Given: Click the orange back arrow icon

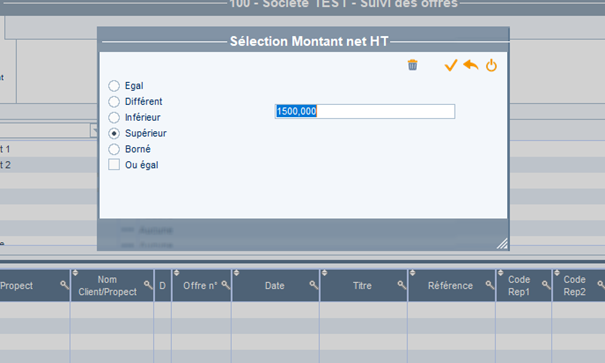Looking at the screenshot, I should 471,64.
